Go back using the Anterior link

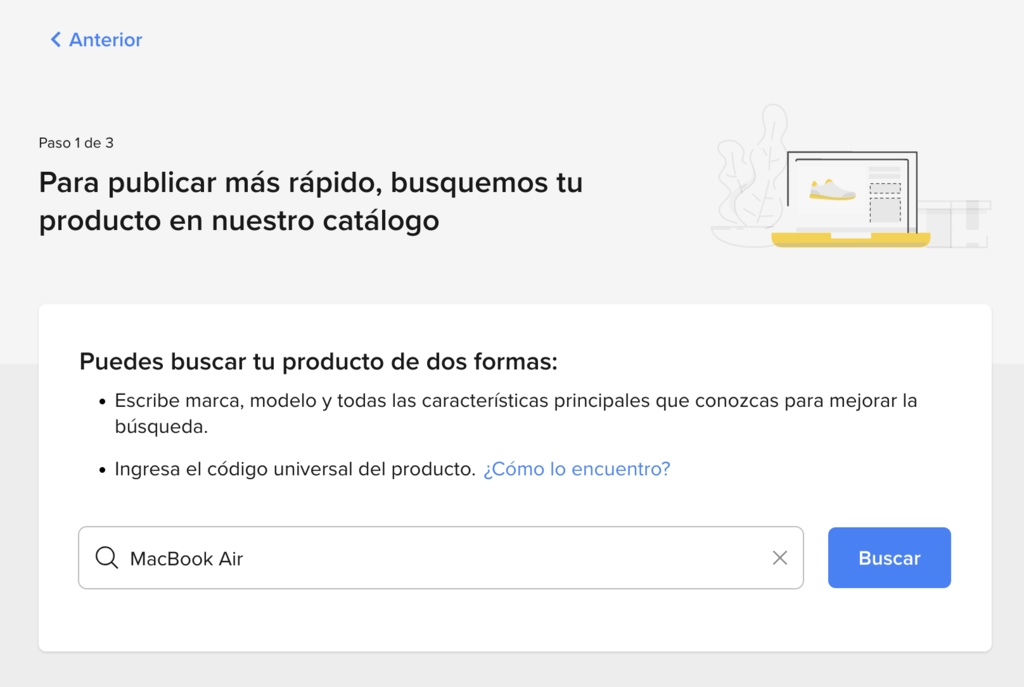(x=95, y=39)
